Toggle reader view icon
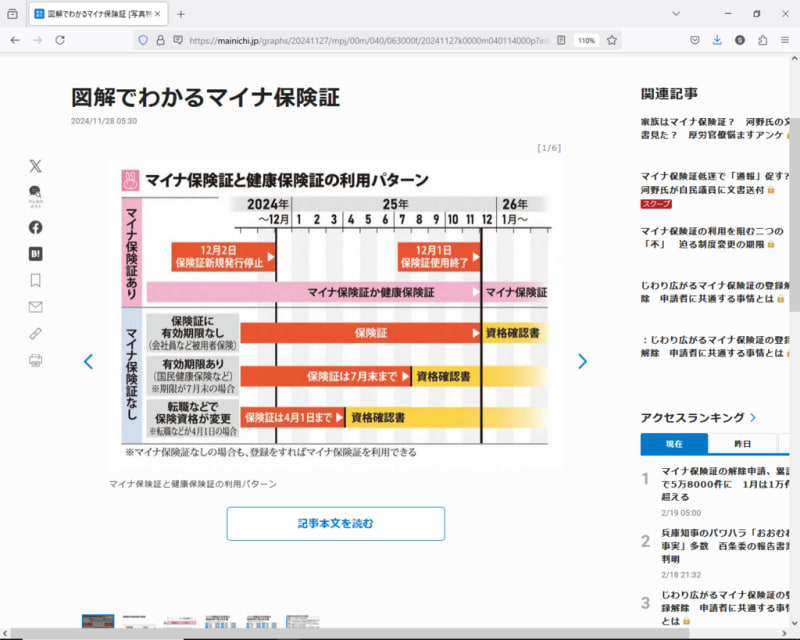800x640 pixels. point(561,40)
